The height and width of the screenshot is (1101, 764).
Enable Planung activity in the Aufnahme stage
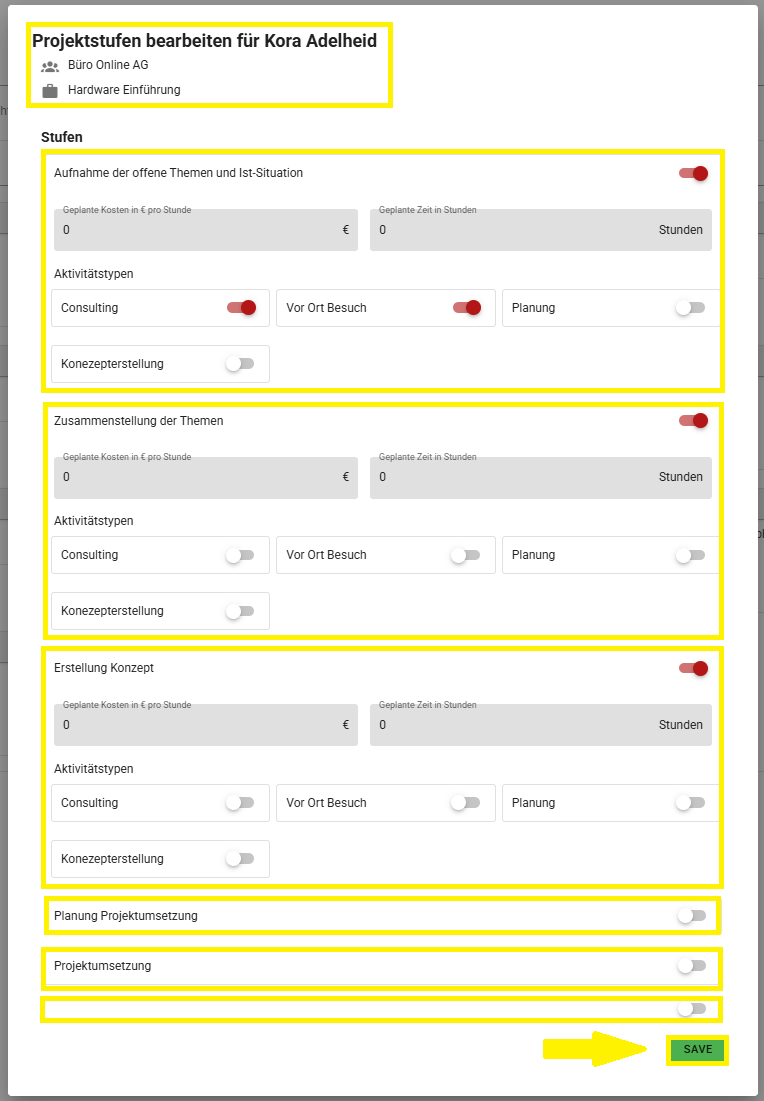(x=690, y=308)
